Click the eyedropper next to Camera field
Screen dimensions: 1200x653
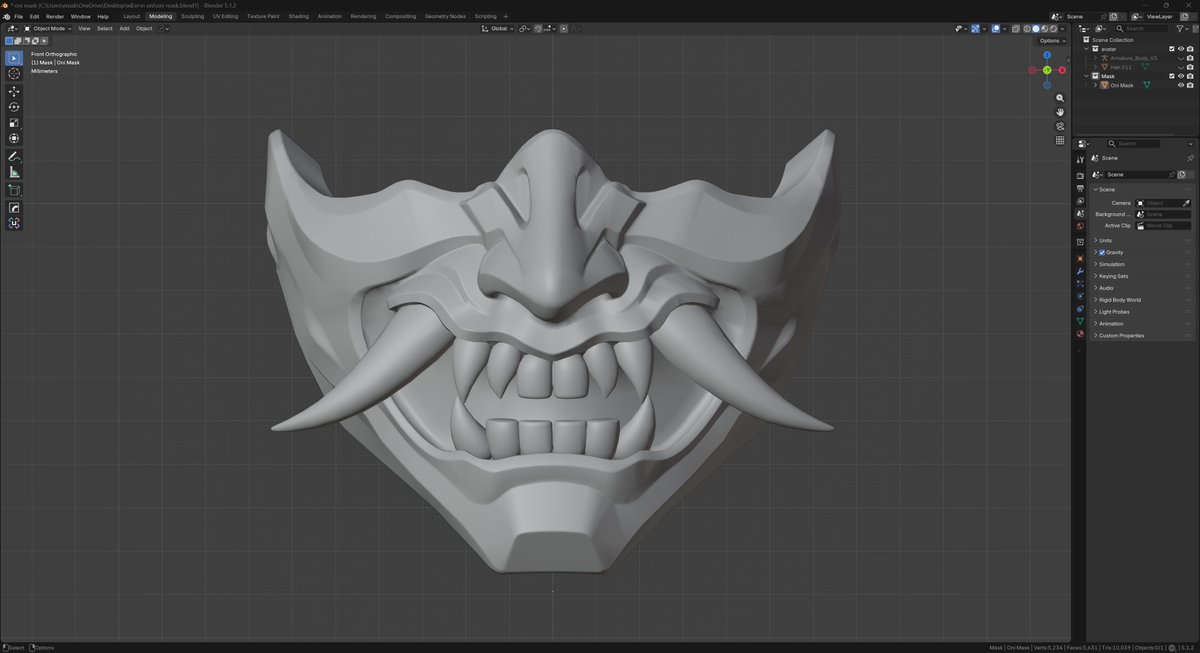(1187, 203)
